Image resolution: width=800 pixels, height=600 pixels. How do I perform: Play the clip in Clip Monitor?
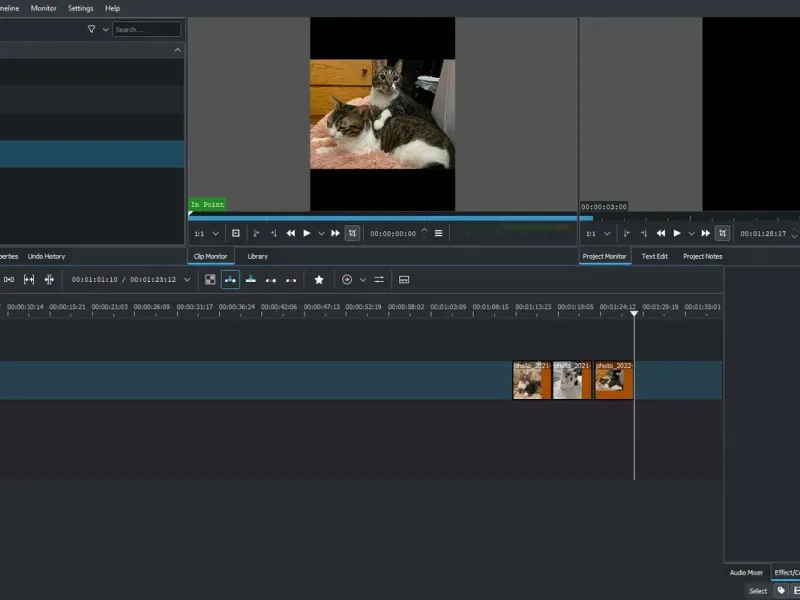[x=306, y=233]
